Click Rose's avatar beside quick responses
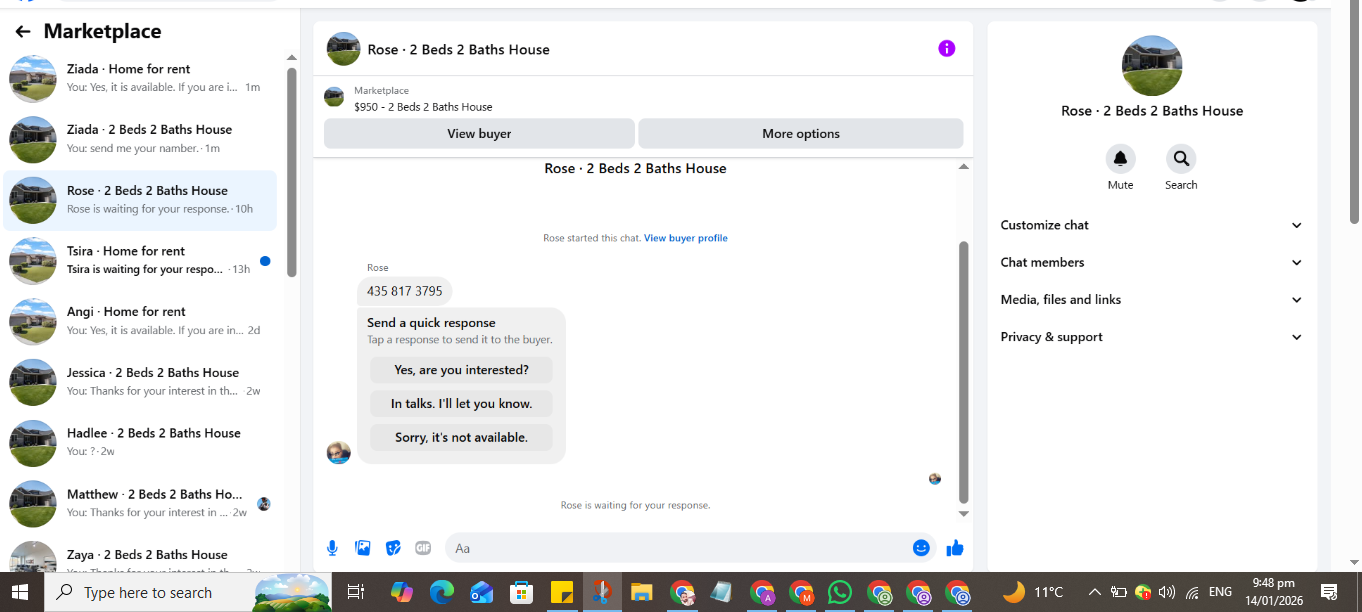 coord(339,452)
